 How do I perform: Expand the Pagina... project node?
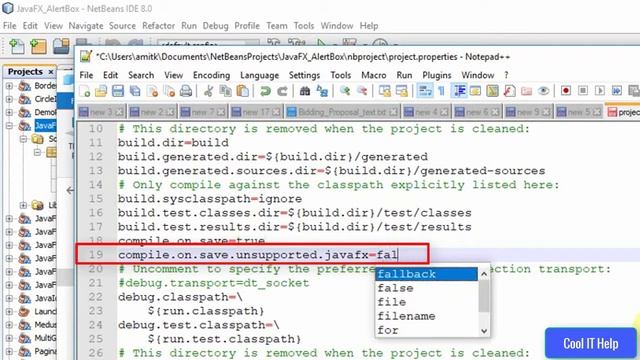pos(9,351)
